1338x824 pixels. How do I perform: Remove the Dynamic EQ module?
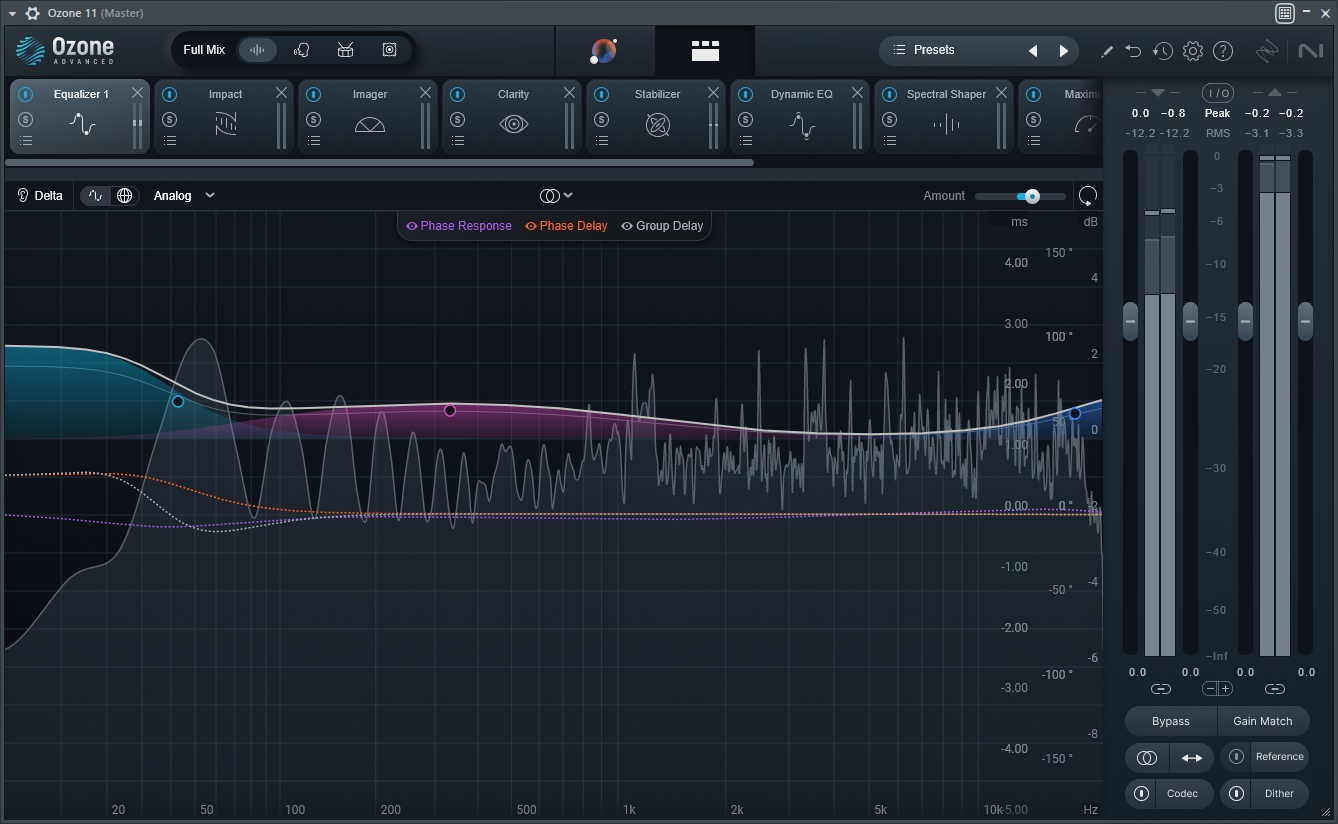(x=857, y=92)
